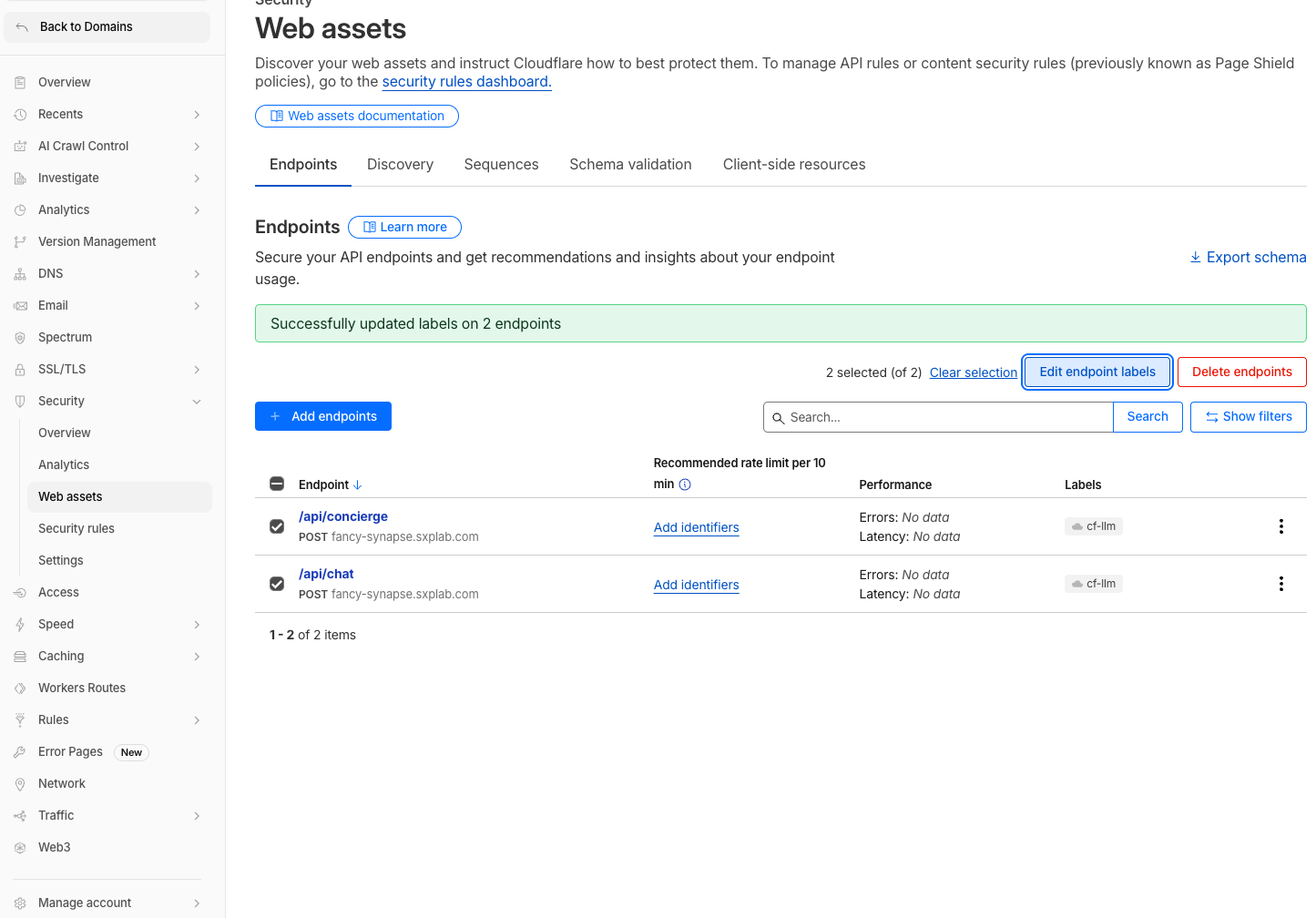Screen dimensions: 1316x918
Task: Clear the current endpoint selection
Action: click(x=974, y=372)
